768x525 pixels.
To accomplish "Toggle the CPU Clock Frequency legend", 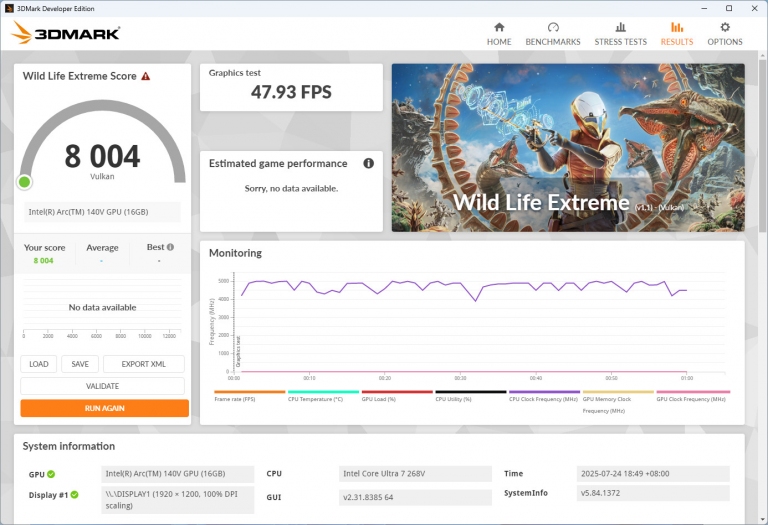I will pyautogui.click(x=544, y=396).
